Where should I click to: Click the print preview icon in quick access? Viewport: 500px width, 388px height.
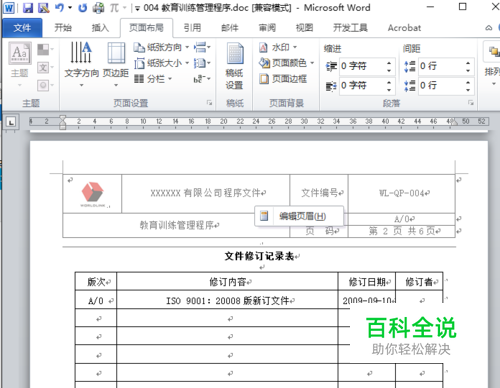(98, 8)
